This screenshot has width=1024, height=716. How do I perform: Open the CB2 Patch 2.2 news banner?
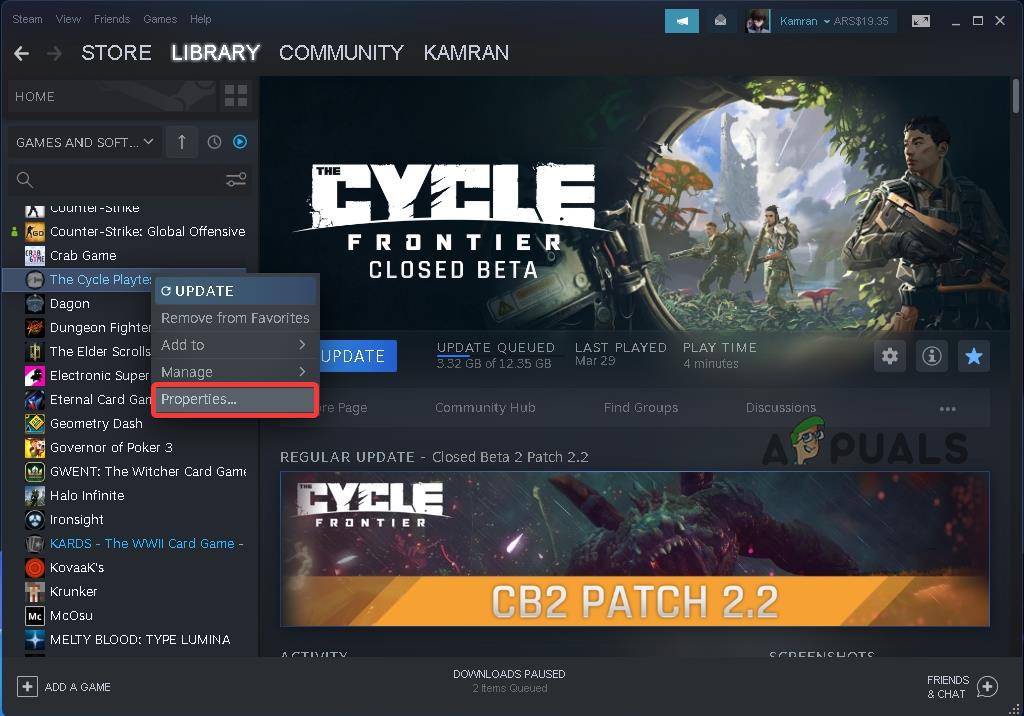pyautogui.click(x=635, y=549)
